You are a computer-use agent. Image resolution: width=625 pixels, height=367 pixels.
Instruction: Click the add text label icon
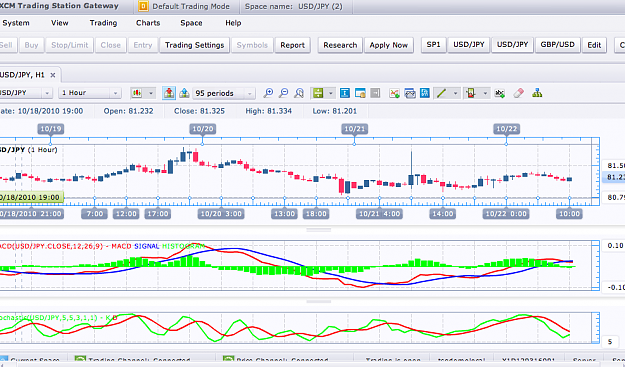[x=499, y=93]
